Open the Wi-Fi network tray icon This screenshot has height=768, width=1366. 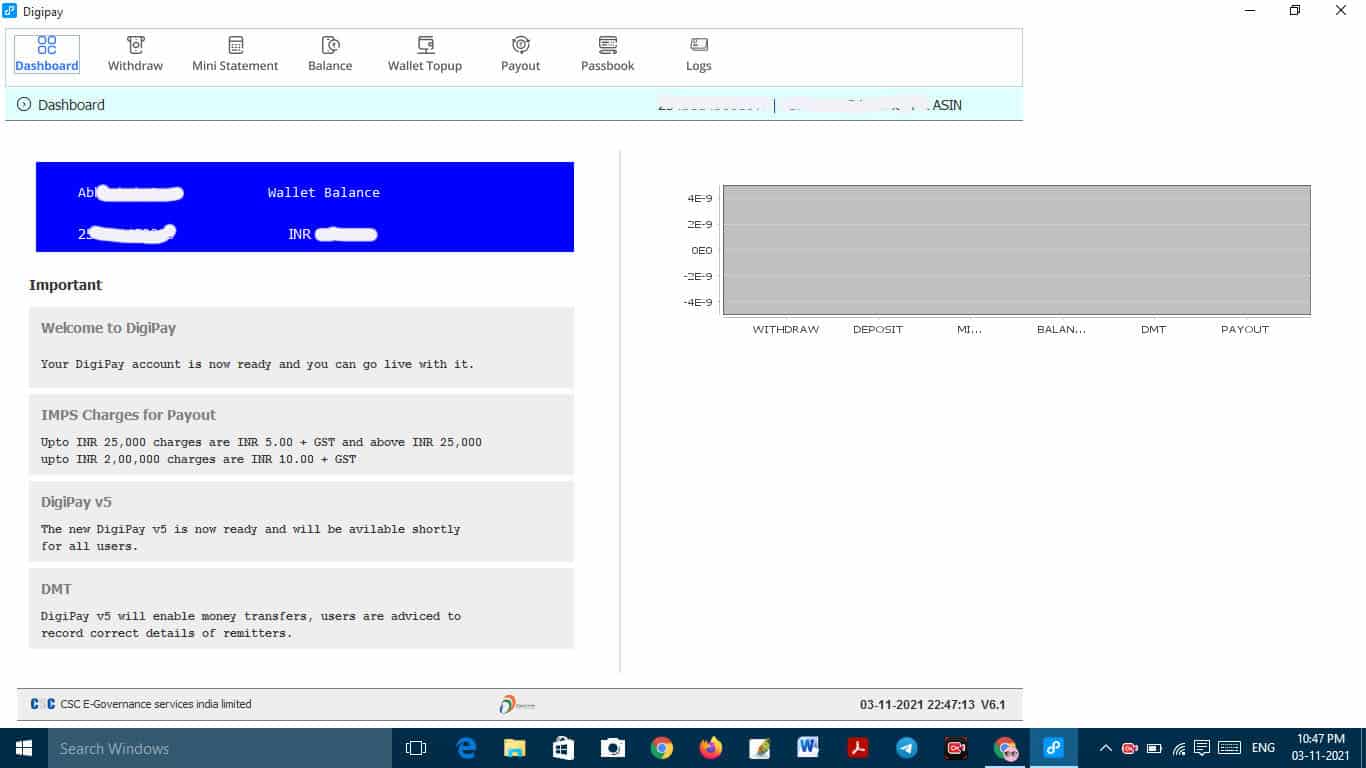point(1179,748)
